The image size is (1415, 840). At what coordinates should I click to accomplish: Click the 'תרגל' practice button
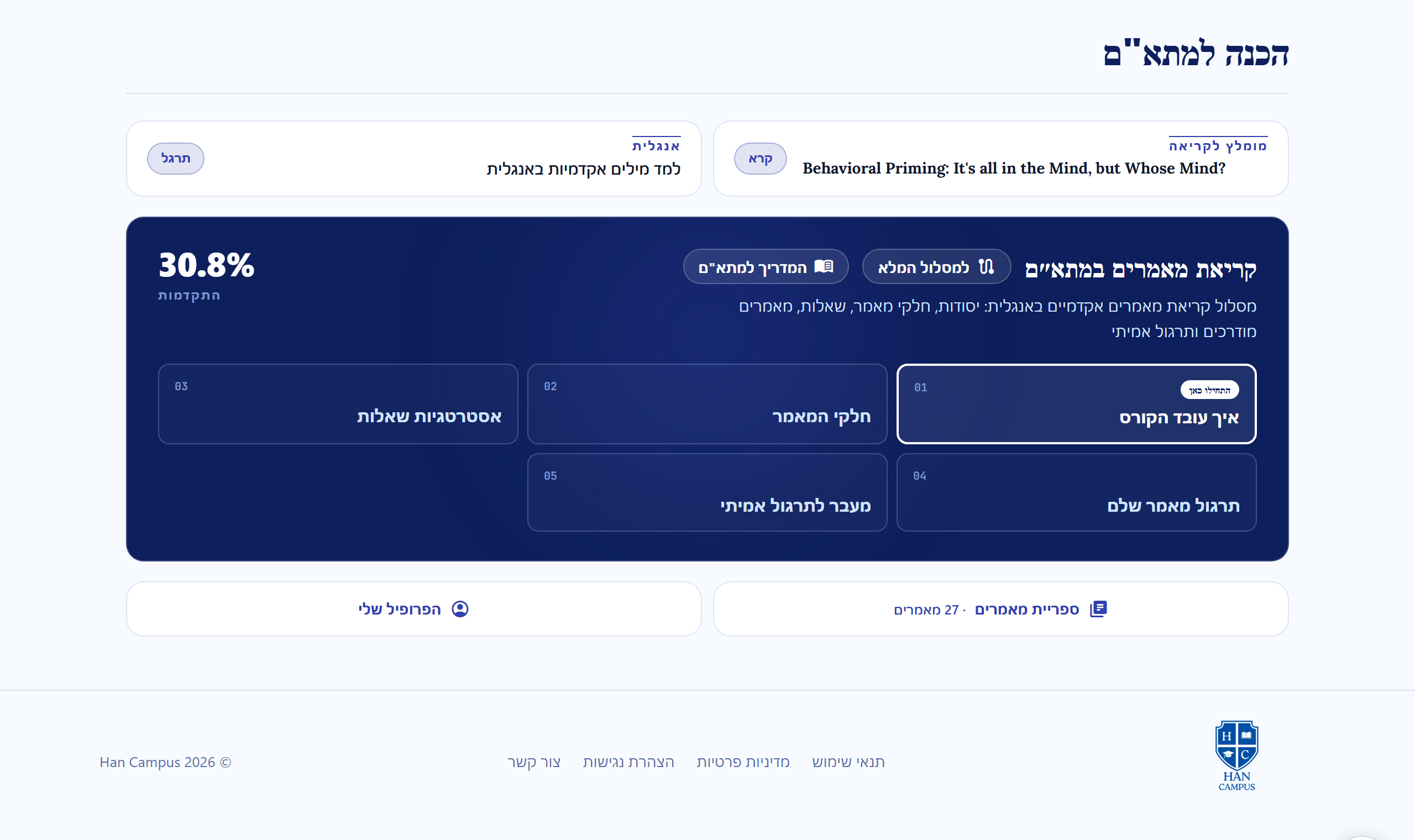click(x=175, y=159)
